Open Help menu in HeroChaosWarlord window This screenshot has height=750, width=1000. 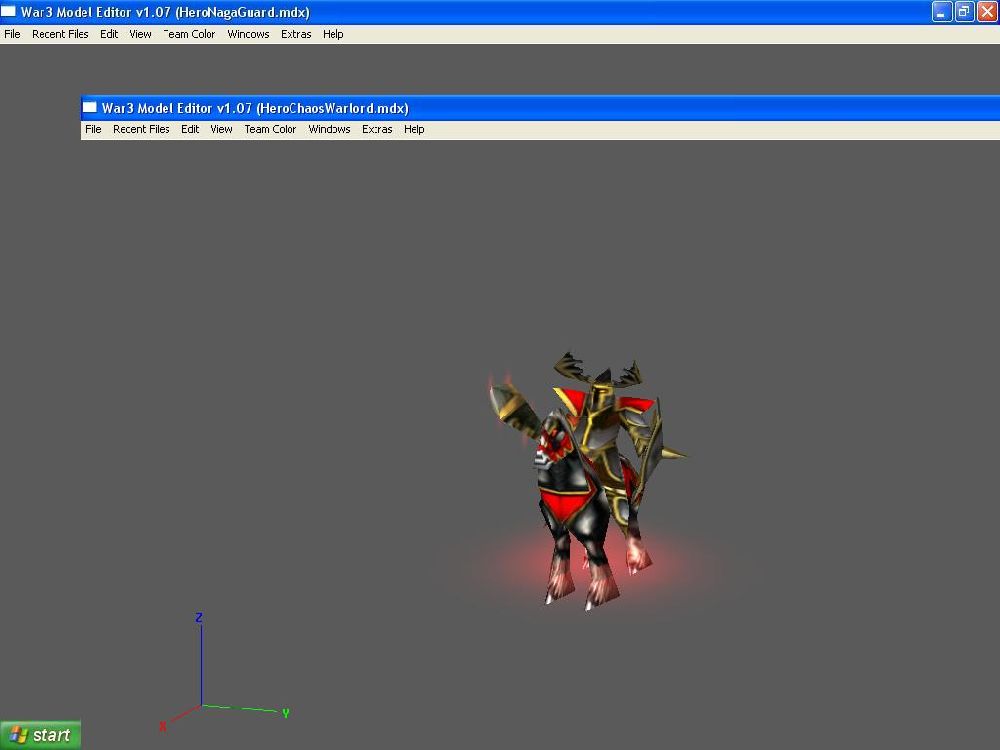pos(414,129)
